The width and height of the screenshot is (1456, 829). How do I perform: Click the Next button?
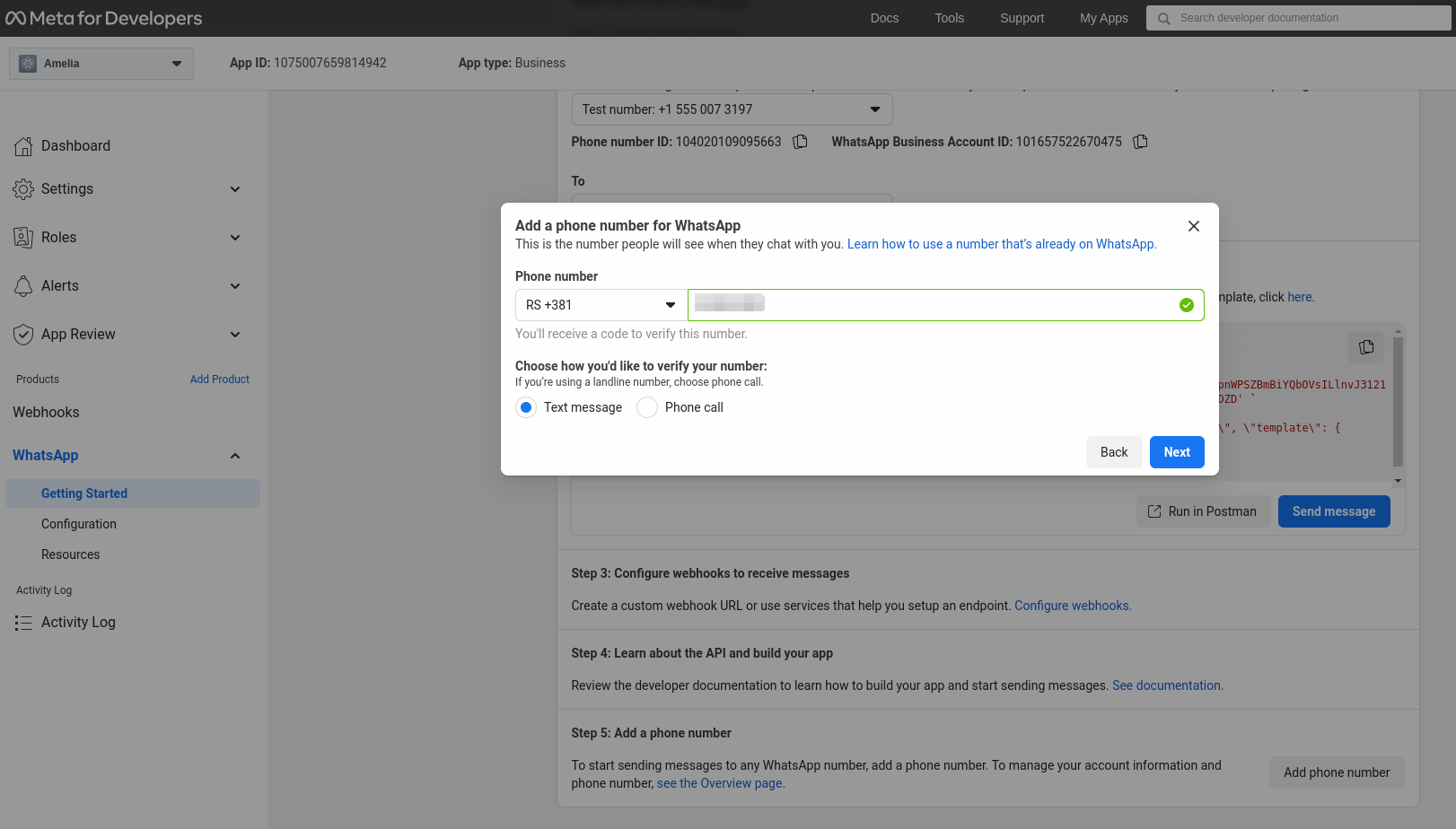[x=1177, y=452]
